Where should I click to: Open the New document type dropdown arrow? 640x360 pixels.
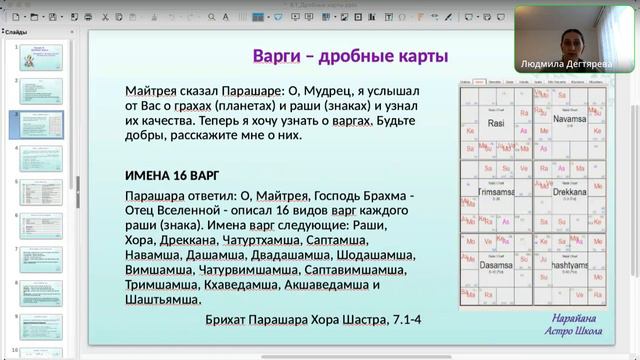tap(24, 17)
